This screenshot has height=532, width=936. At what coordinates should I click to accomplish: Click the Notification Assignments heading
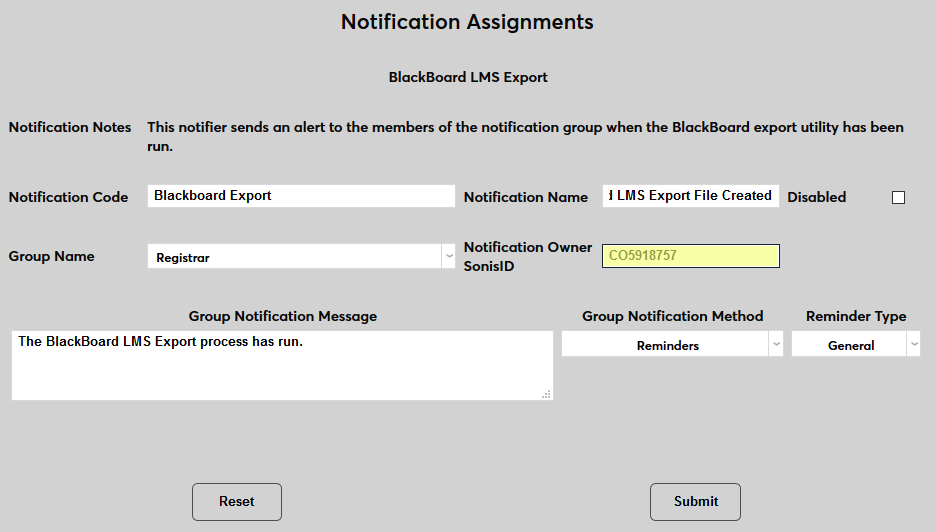467,22
